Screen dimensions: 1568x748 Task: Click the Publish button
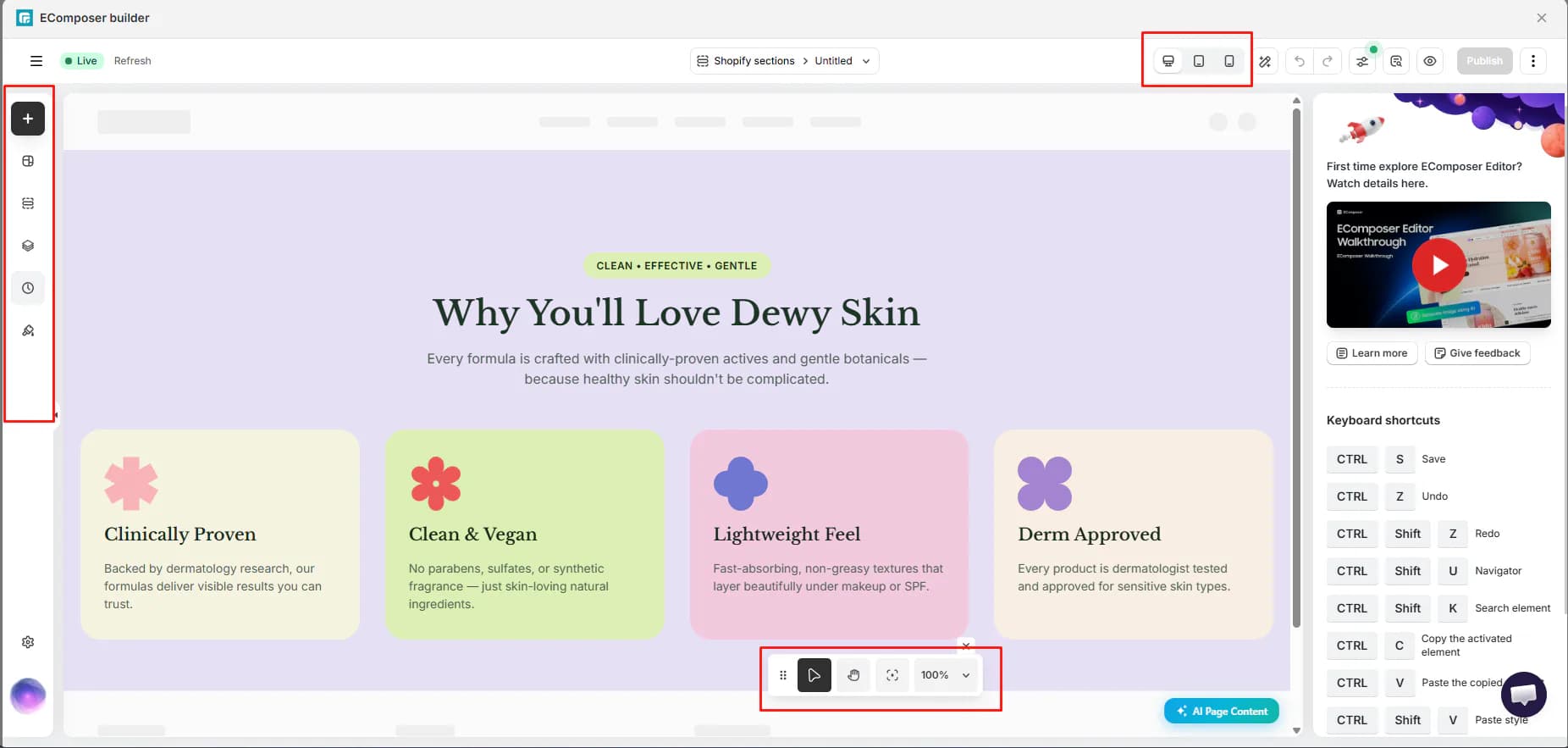[1484, 61]
